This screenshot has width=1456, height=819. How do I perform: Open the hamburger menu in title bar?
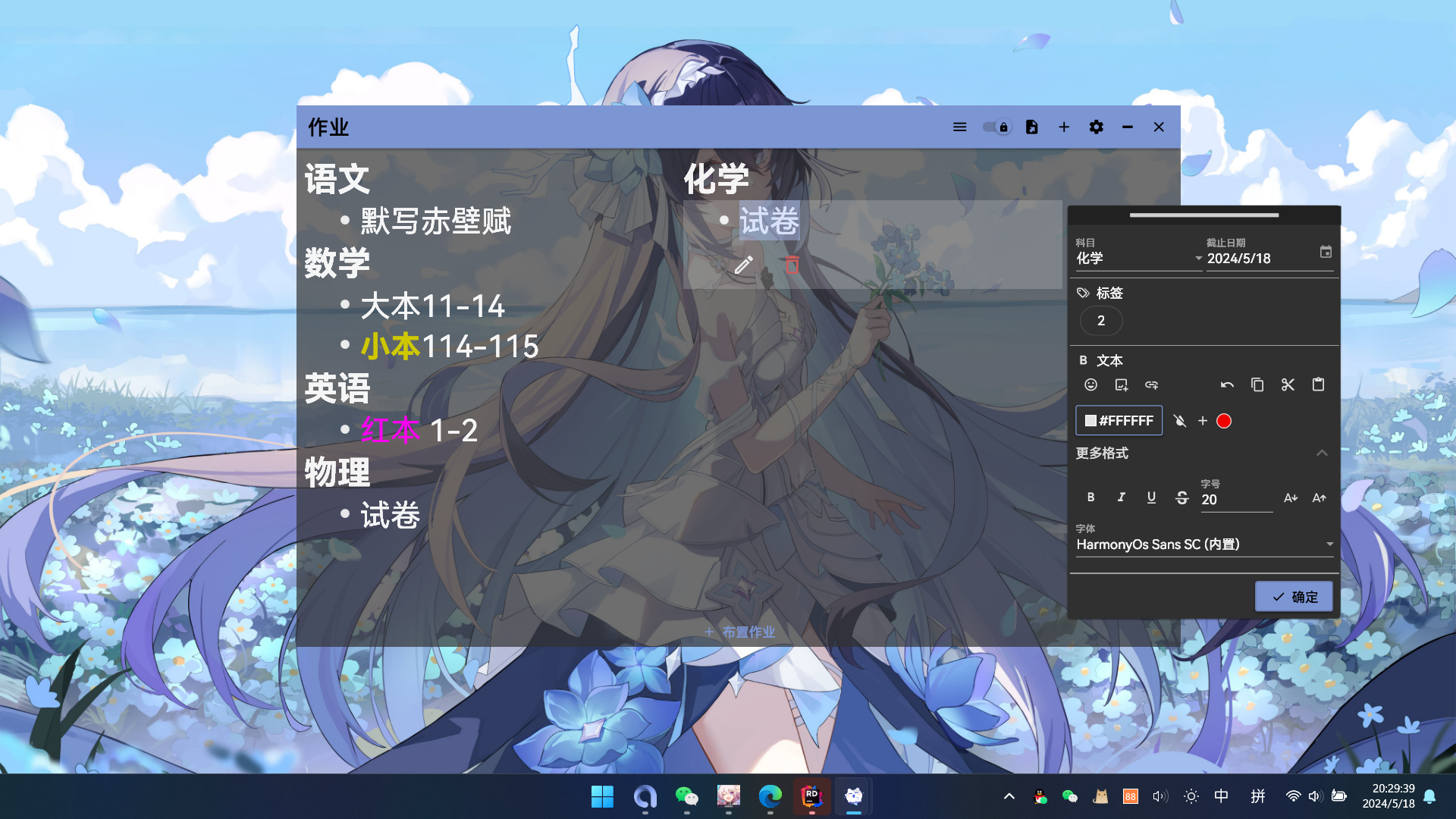(x=959, y=127)
